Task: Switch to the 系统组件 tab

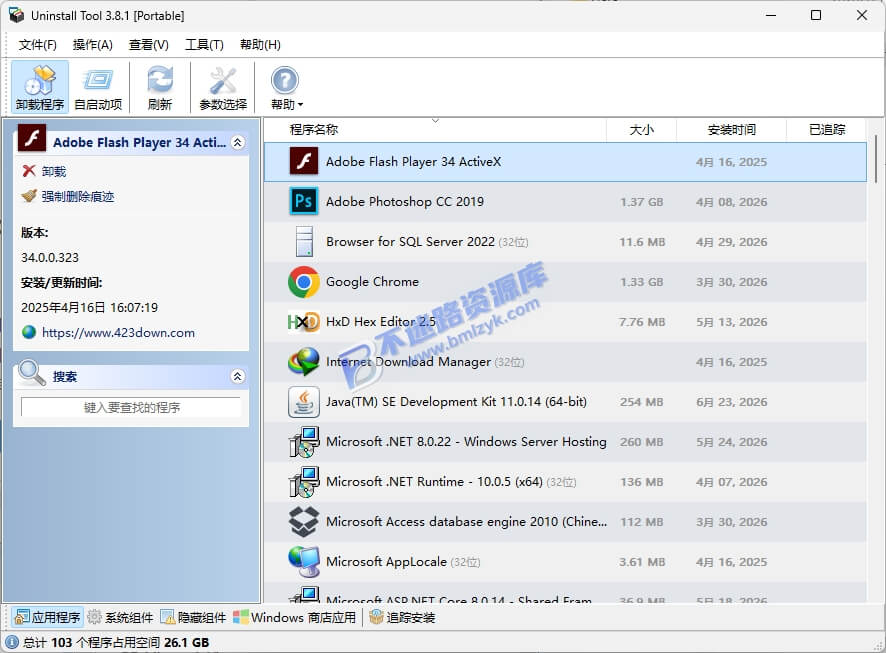Action: 120,617
